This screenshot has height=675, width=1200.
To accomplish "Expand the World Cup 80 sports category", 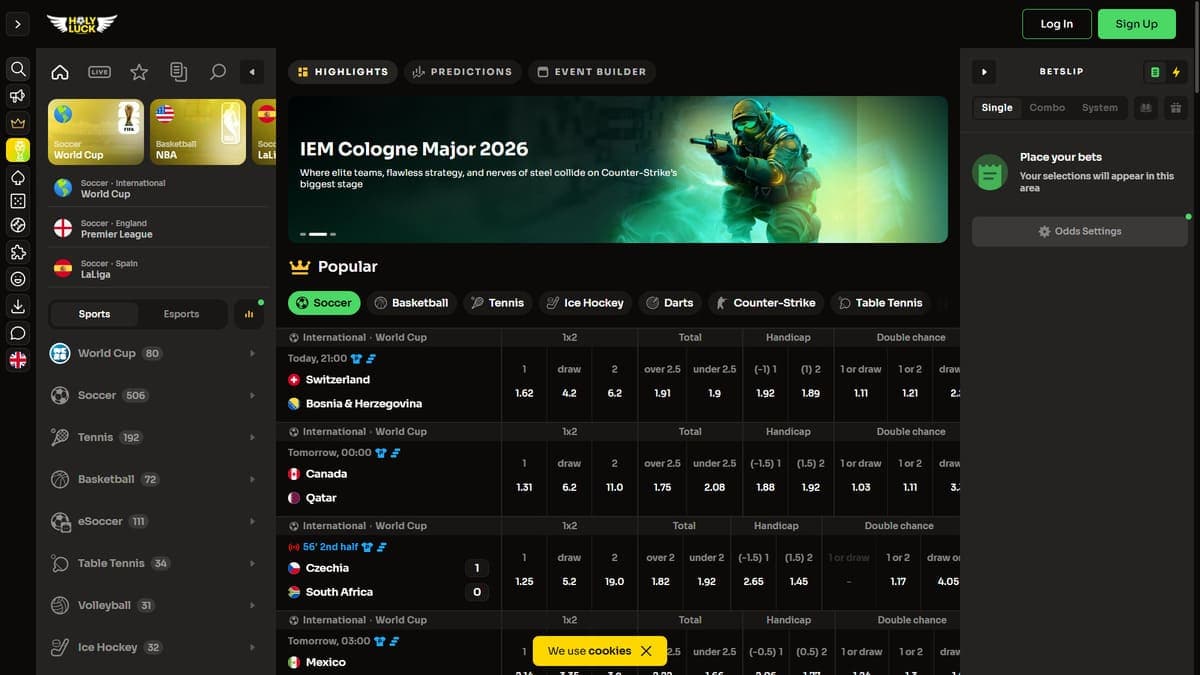I will click(x=156, y=353).
